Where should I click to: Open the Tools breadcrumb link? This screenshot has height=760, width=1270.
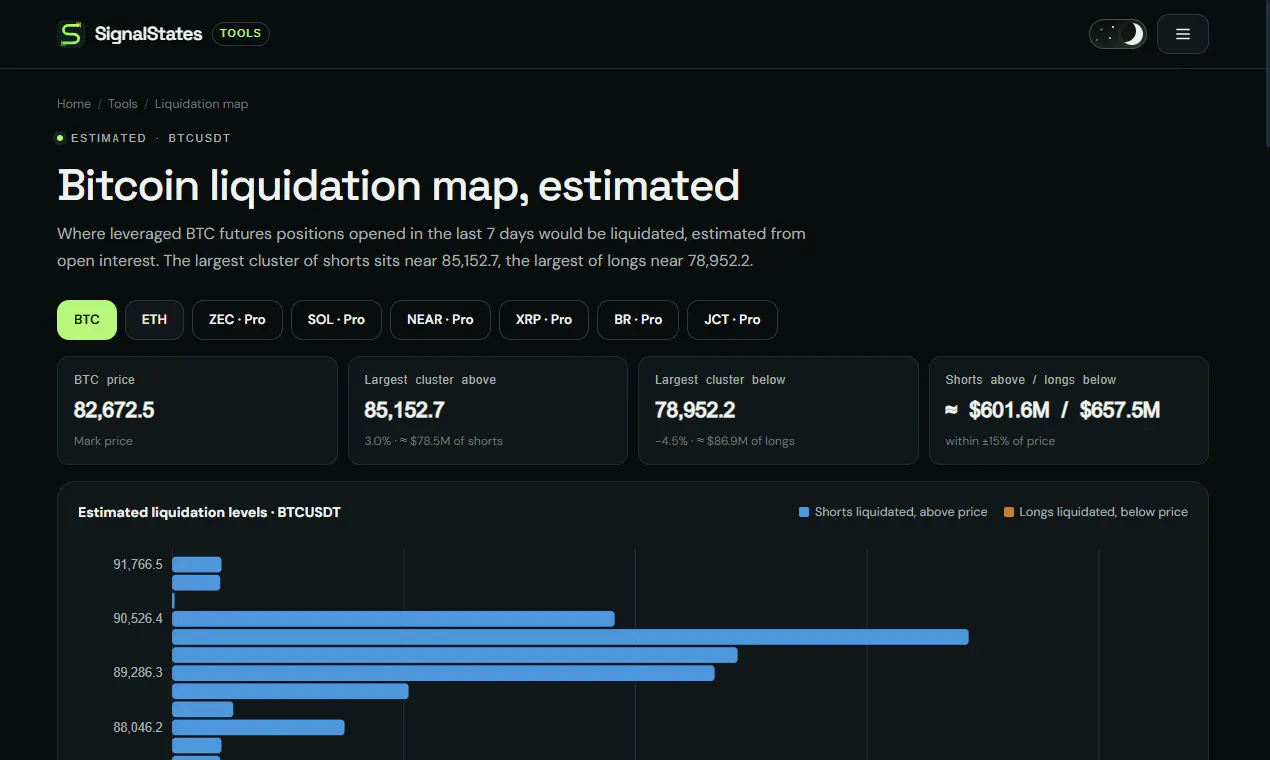point(123,104)
